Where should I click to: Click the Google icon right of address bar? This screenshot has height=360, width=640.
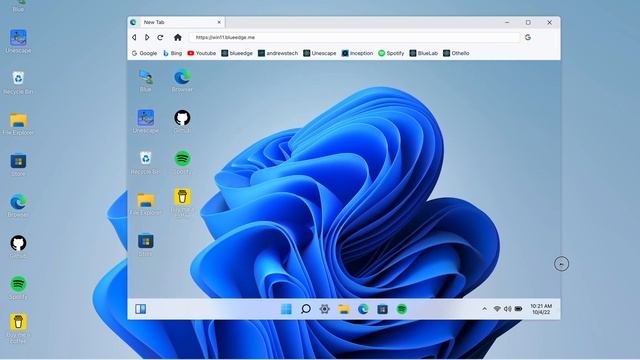click(x=528, y=37)
